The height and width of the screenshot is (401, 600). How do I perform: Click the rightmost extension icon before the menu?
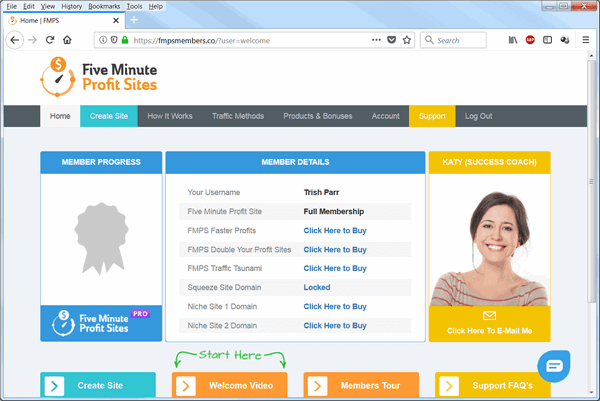point(565,40)
